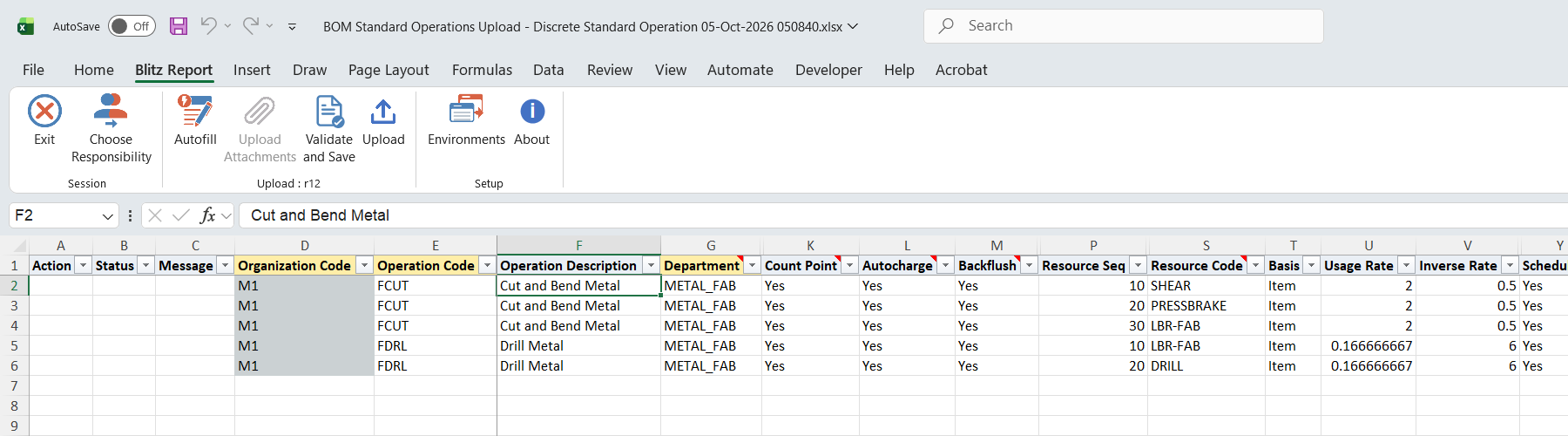Select row 5 header
This screenshot has width=1568, height=436.
tap(14, 345)
